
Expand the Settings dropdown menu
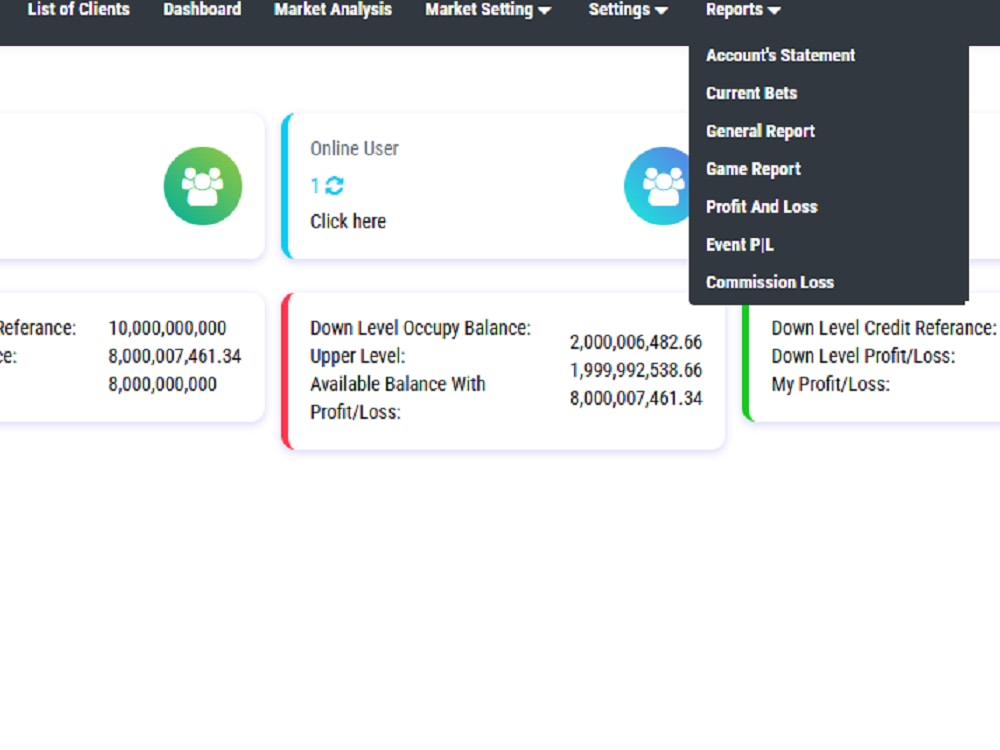pyautogui.click(x=628, y=10)
